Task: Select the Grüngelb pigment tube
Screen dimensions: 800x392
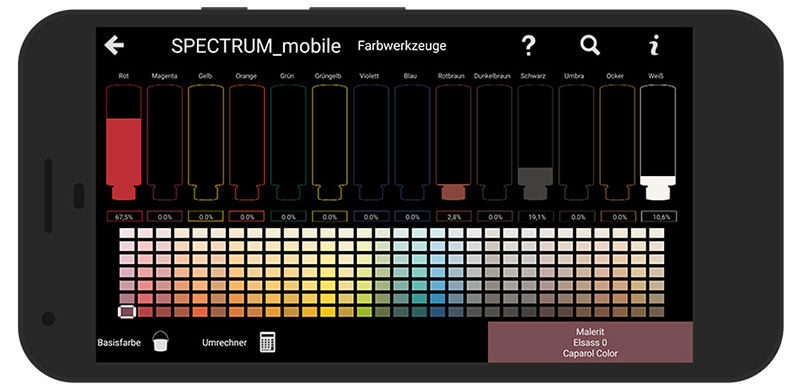Action: 330,143
